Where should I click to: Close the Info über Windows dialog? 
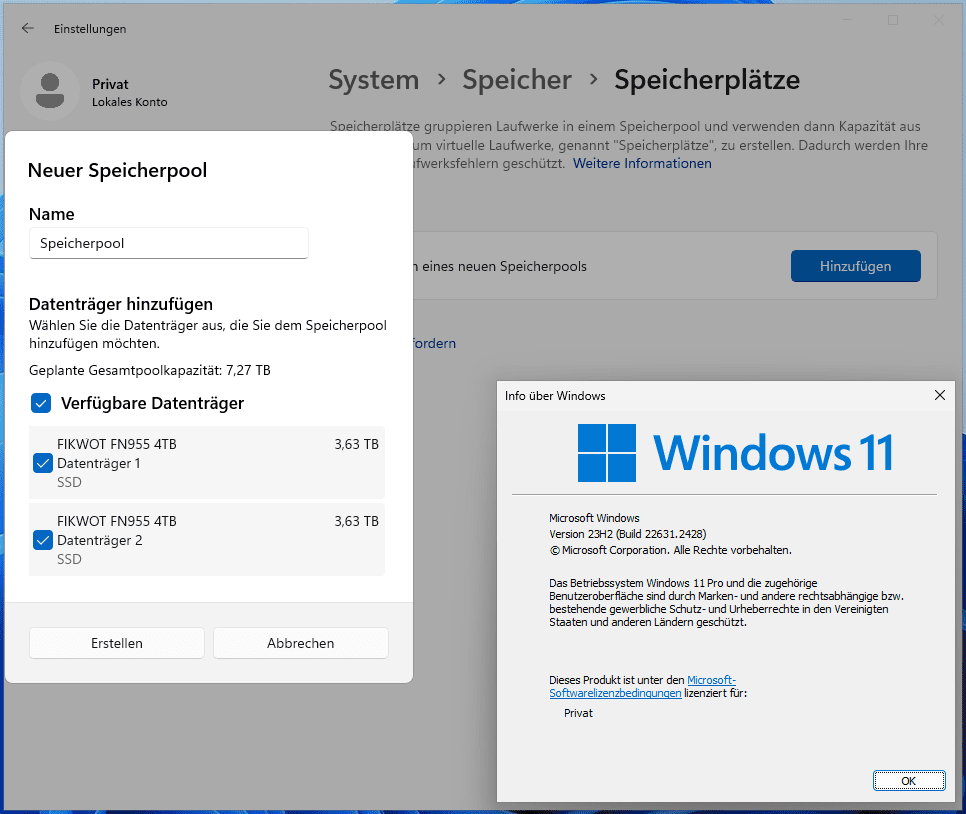[x=940, y=395]
